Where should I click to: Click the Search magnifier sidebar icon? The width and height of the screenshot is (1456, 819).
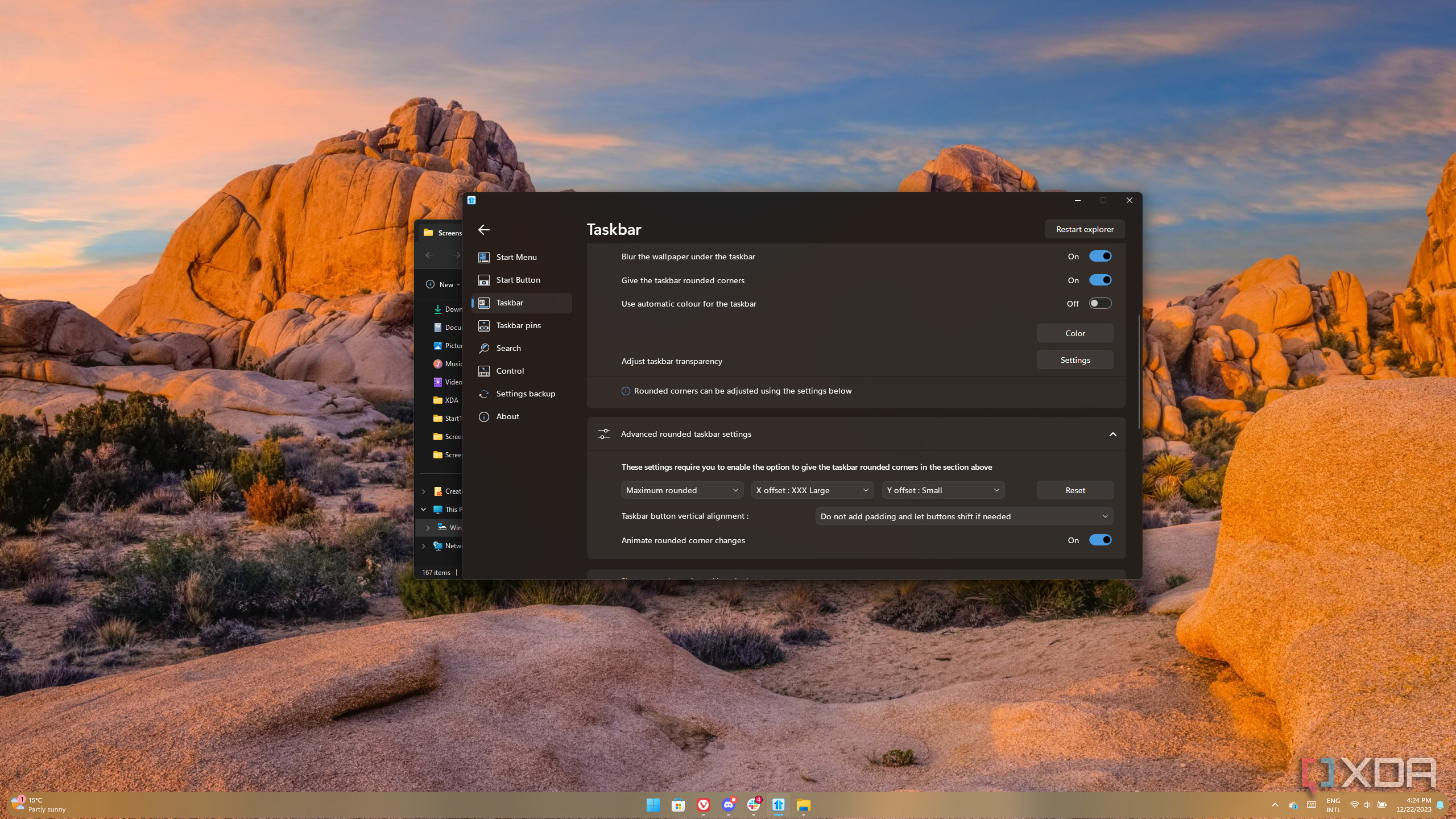(484, 348)
